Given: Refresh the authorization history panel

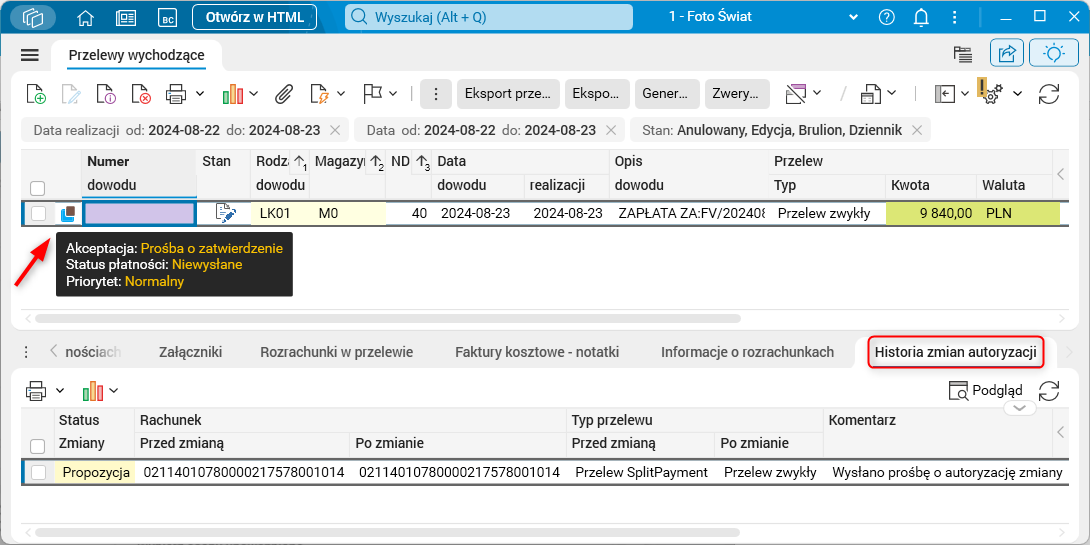Looking at the screenshot, I should point(1049,391).
